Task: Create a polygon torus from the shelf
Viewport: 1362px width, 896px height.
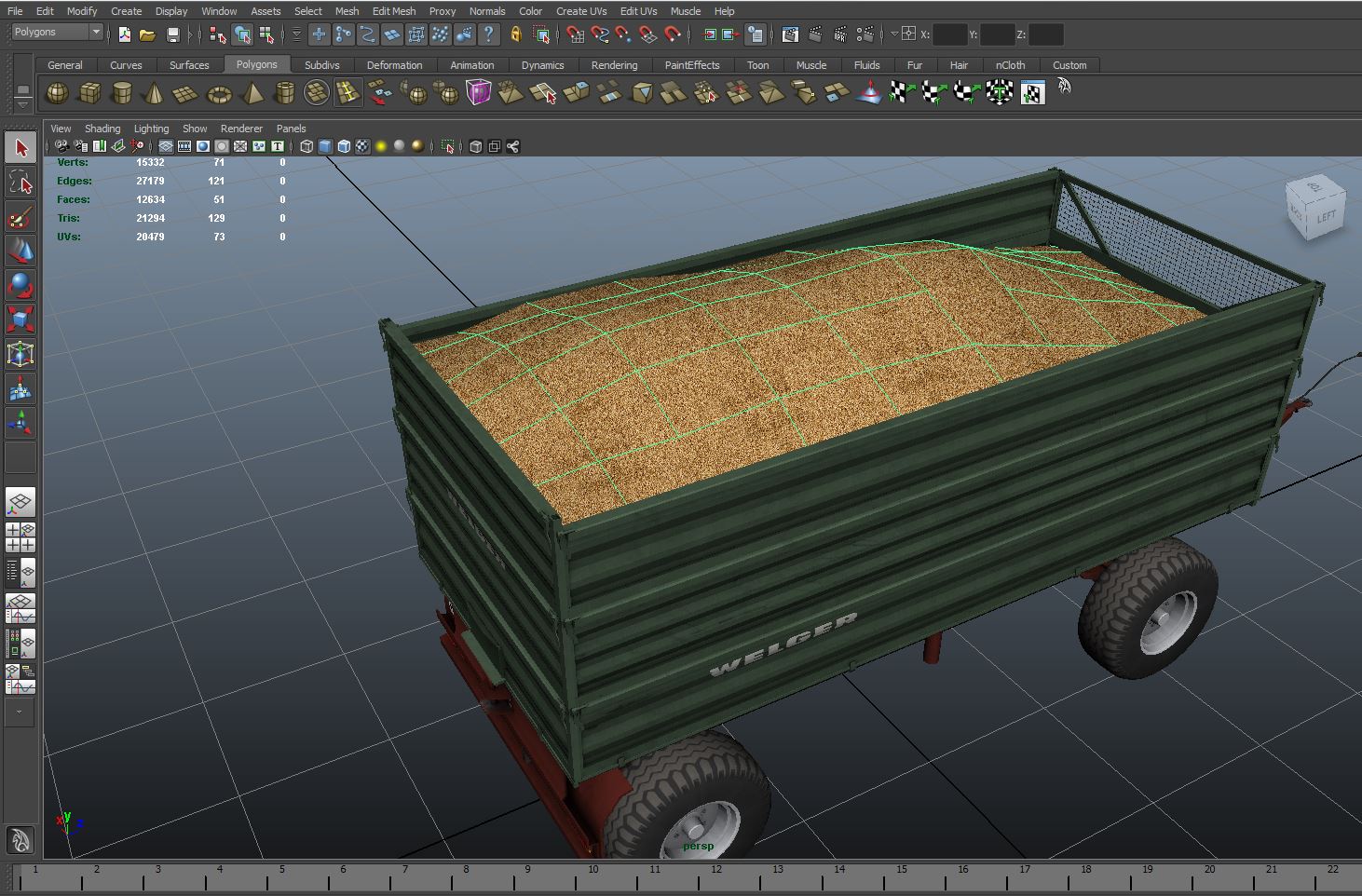Action: click(219, 93)
